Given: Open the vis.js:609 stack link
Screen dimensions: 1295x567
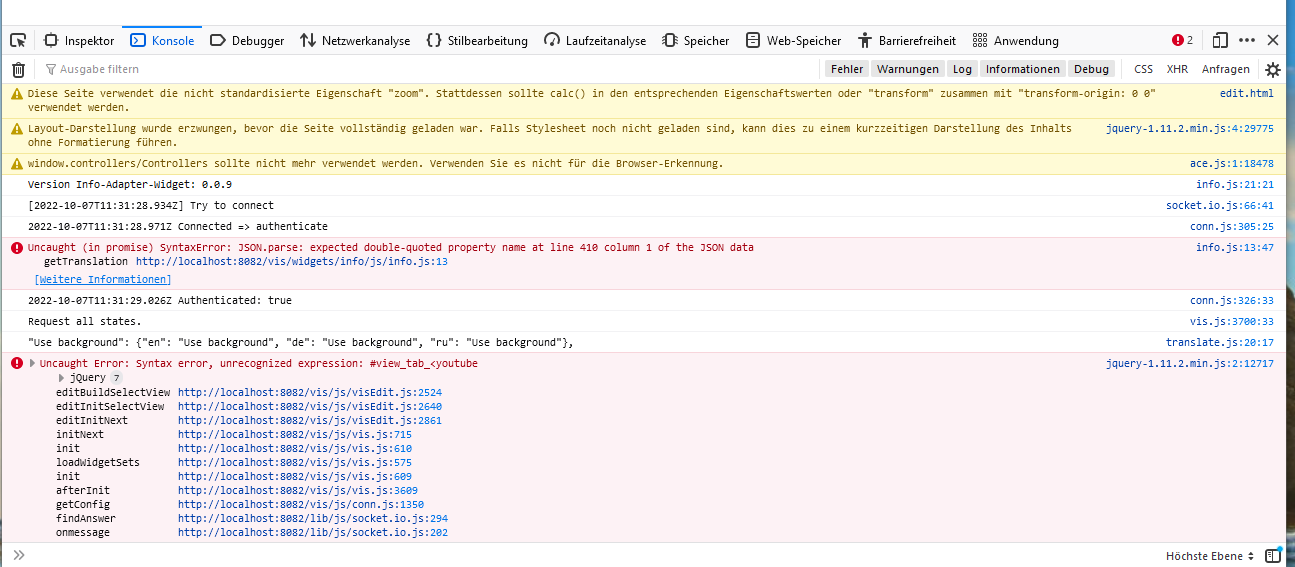Looking at the screenshot, I should click(295, 477).
